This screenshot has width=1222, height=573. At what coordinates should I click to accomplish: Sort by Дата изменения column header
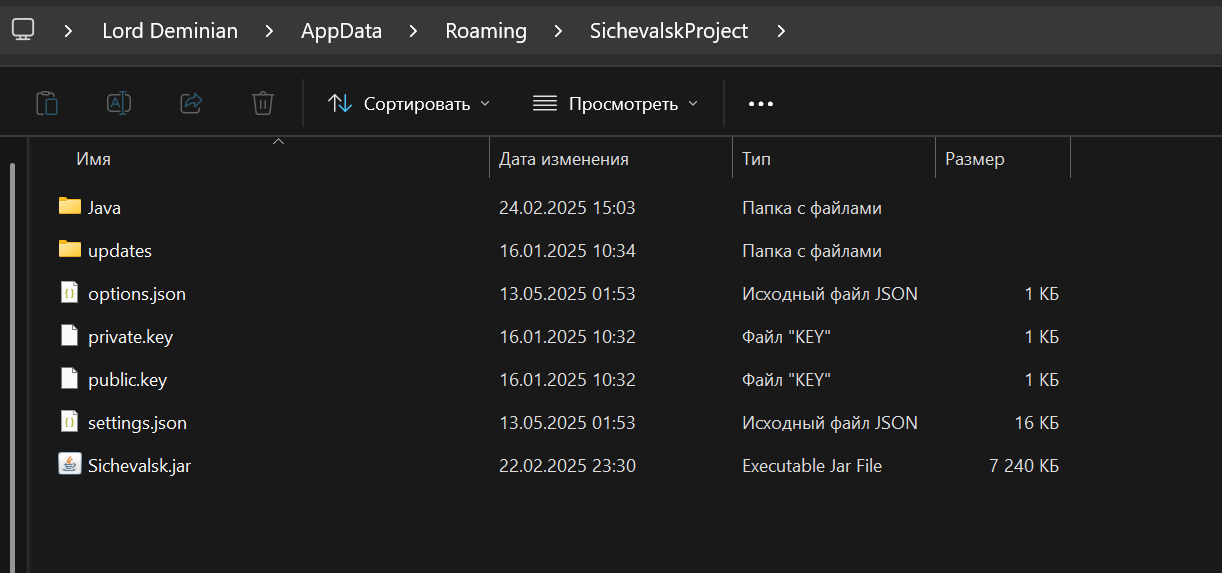coord(564,159)
